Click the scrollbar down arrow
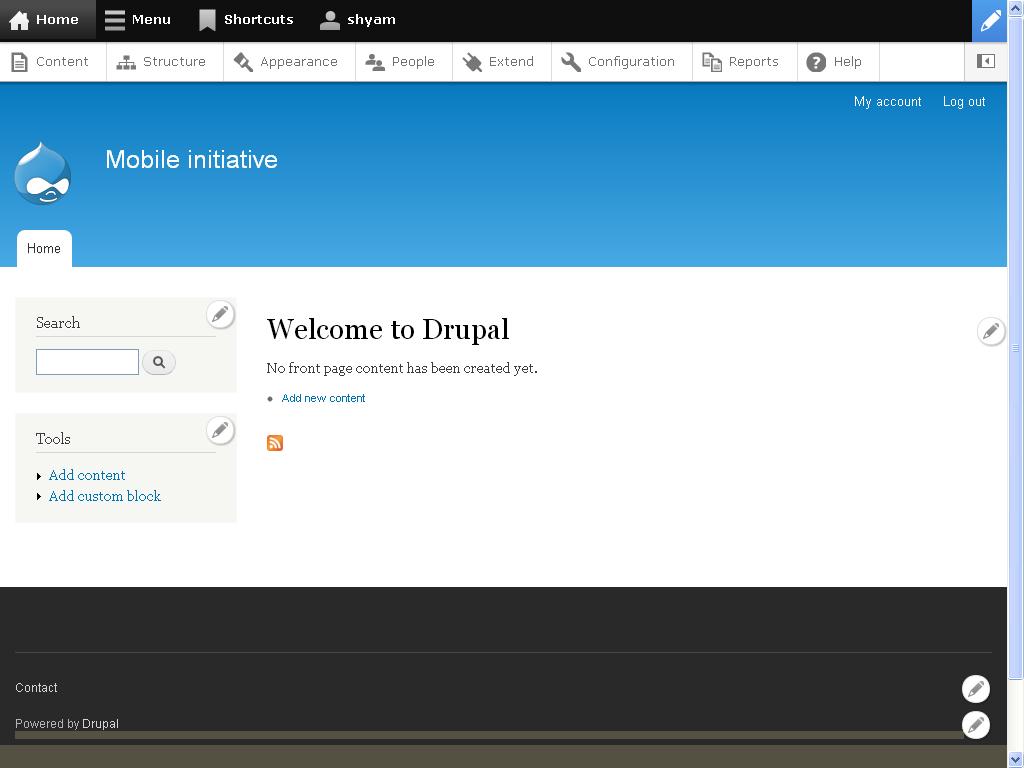The height and width of the screenshot is (768, 1024). pos(1016,759)
